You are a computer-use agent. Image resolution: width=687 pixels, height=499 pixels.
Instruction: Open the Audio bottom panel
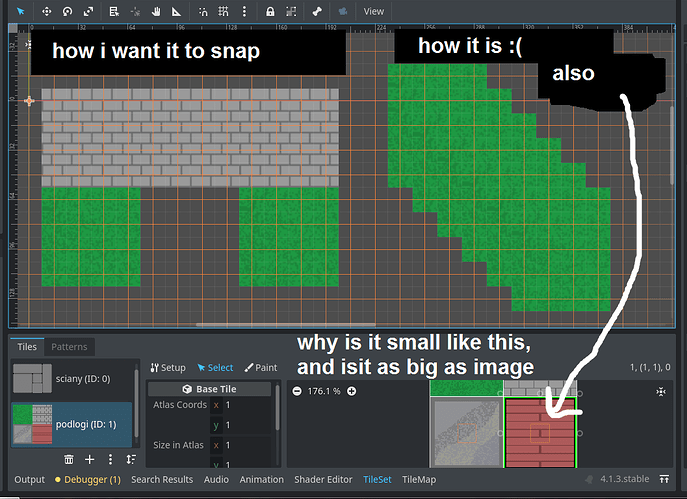tap(216, 480)
